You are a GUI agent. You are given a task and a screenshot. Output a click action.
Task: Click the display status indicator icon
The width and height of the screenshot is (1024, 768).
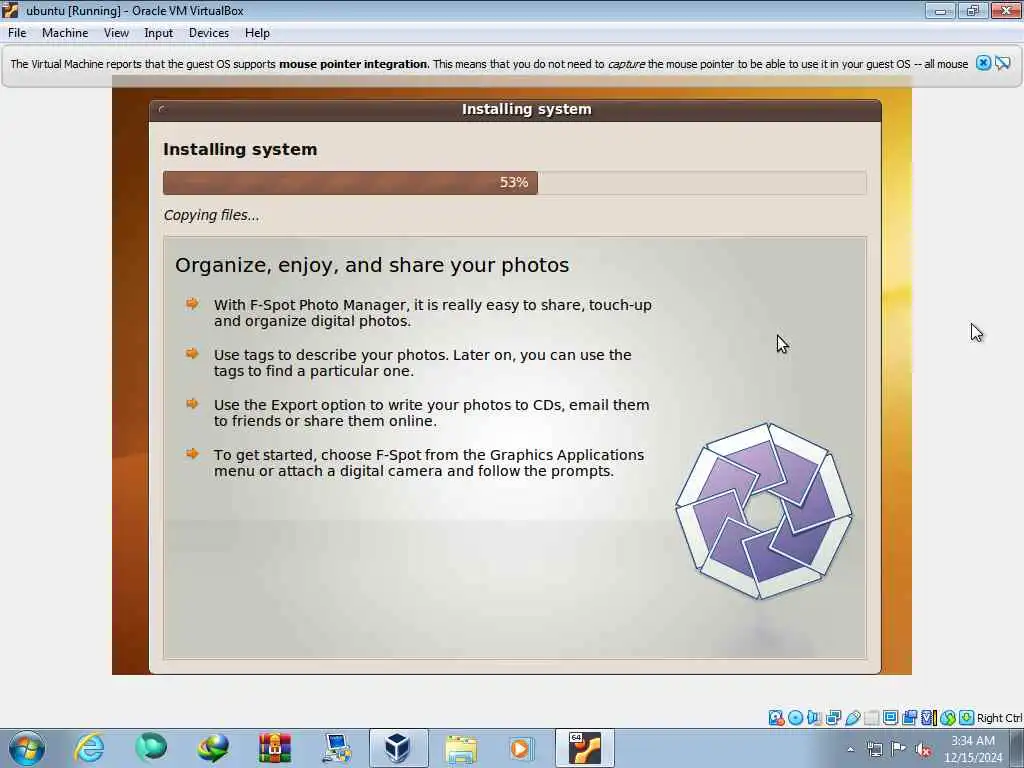pyautogui.click(x=890, y=717)
